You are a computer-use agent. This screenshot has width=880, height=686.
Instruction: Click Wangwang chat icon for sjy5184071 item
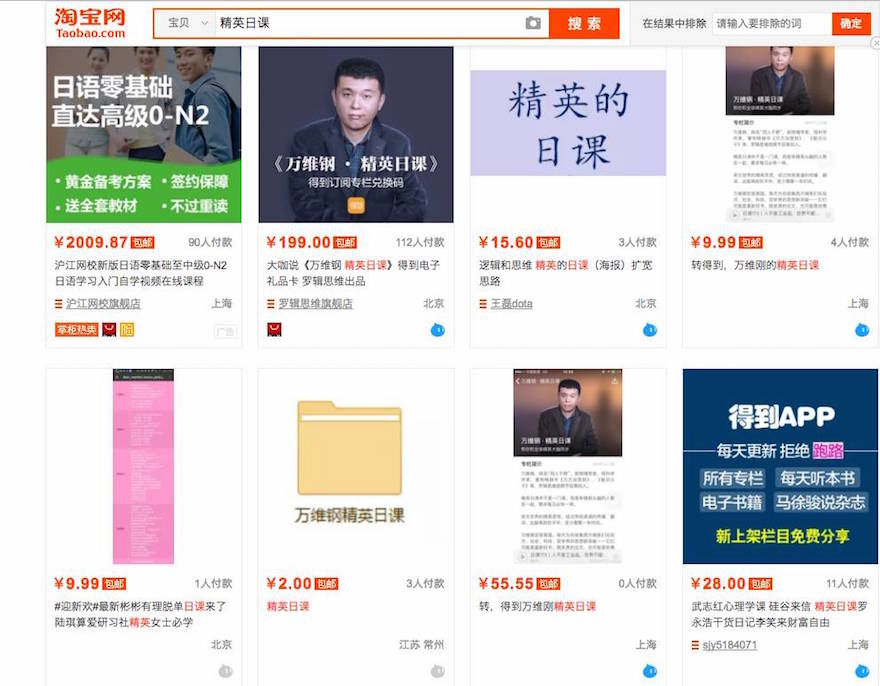click(861, 671)
